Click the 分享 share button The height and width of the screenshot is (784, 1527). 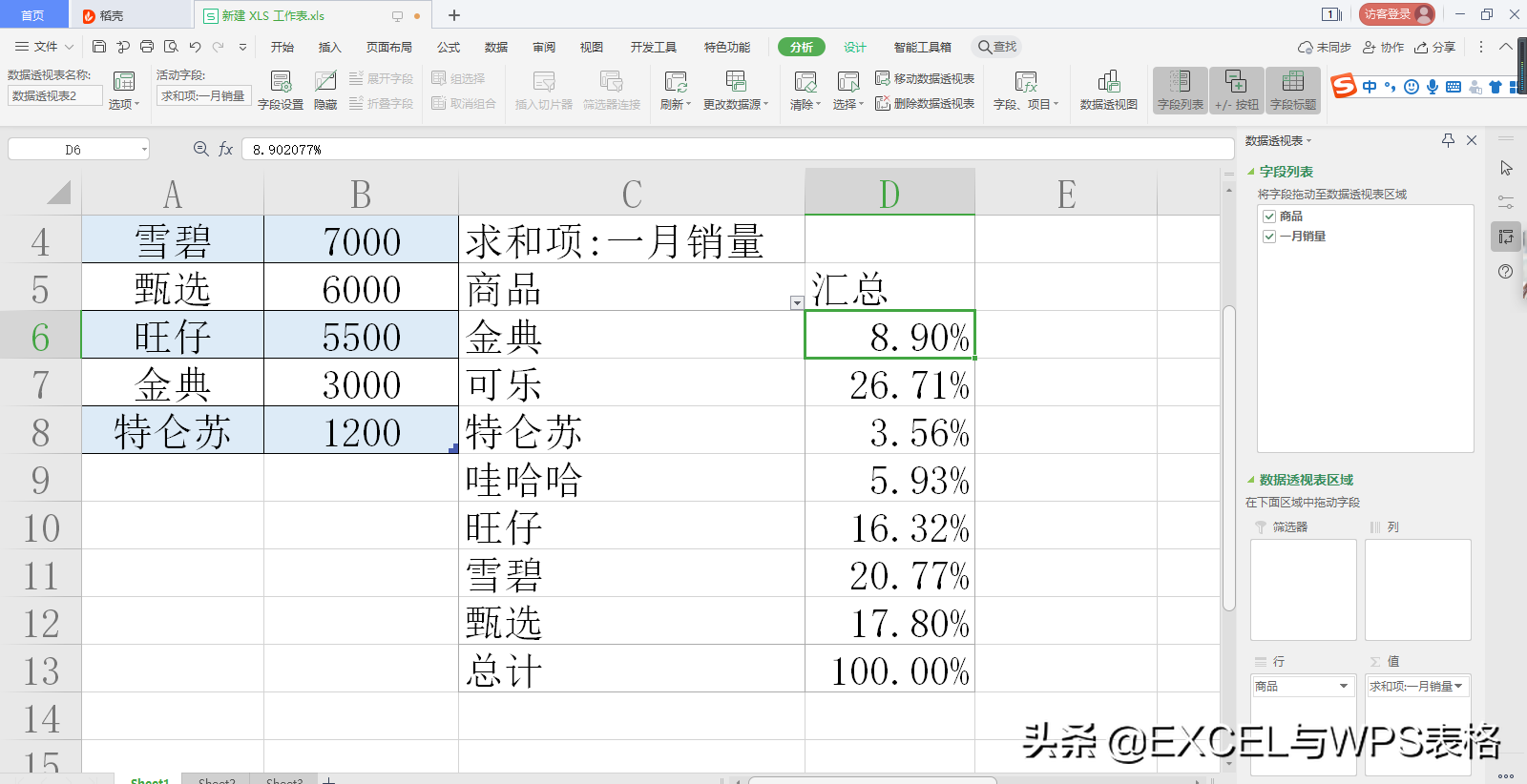click(1435, 47)
